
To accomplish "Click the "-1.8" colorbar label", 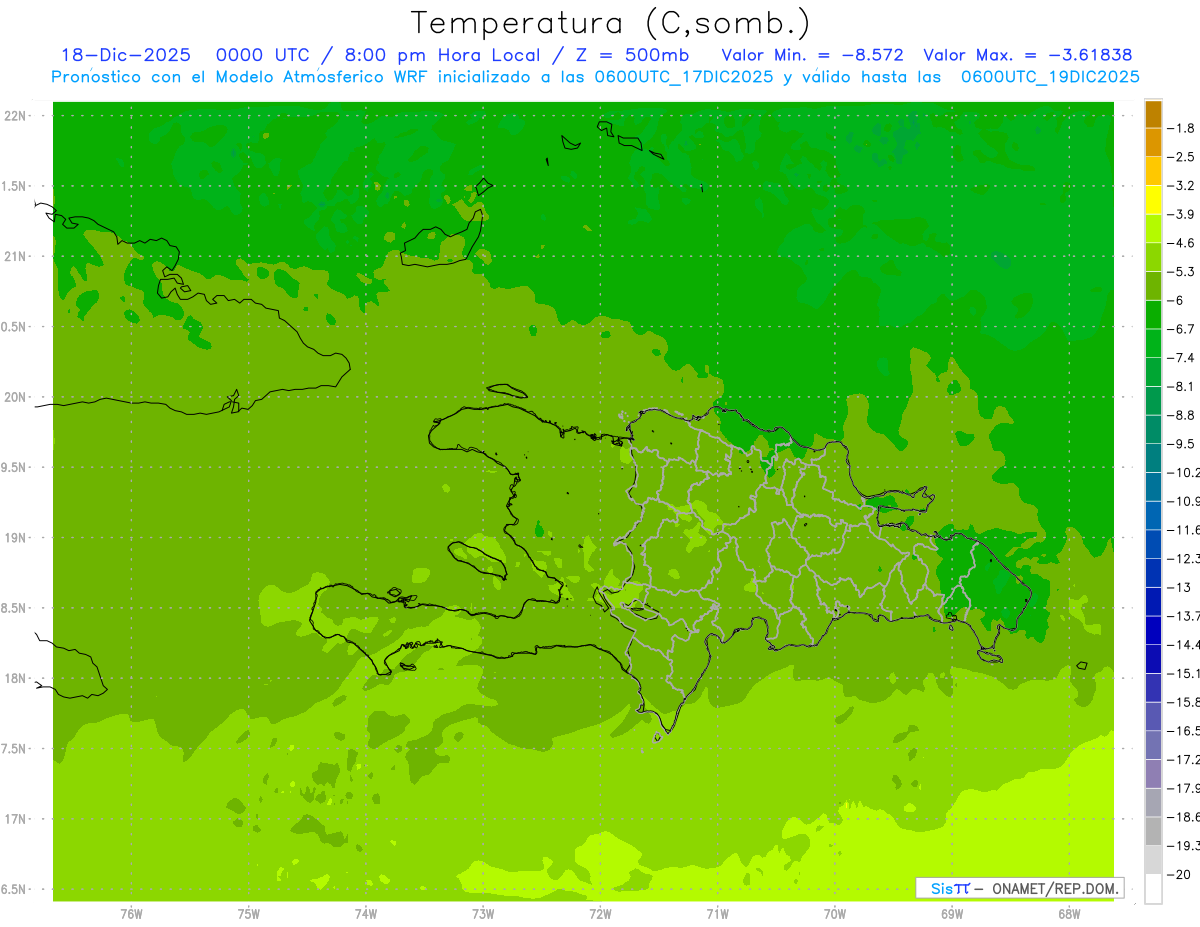I will 1182,128.
